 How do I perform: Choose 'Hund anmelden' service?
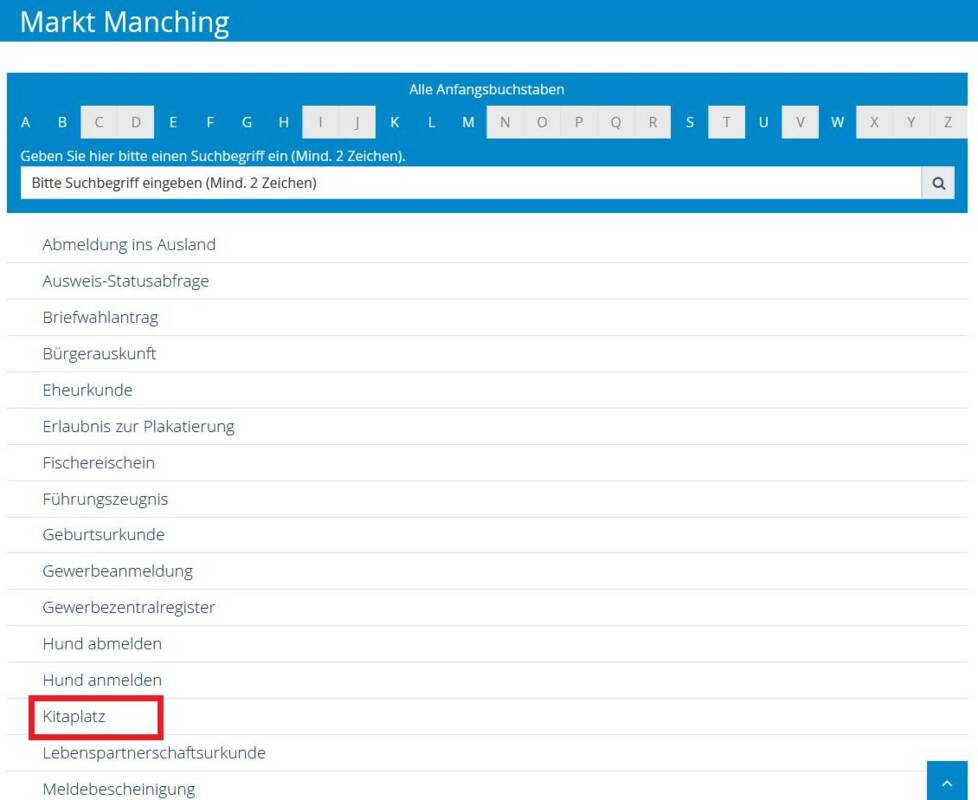[102, 680]
